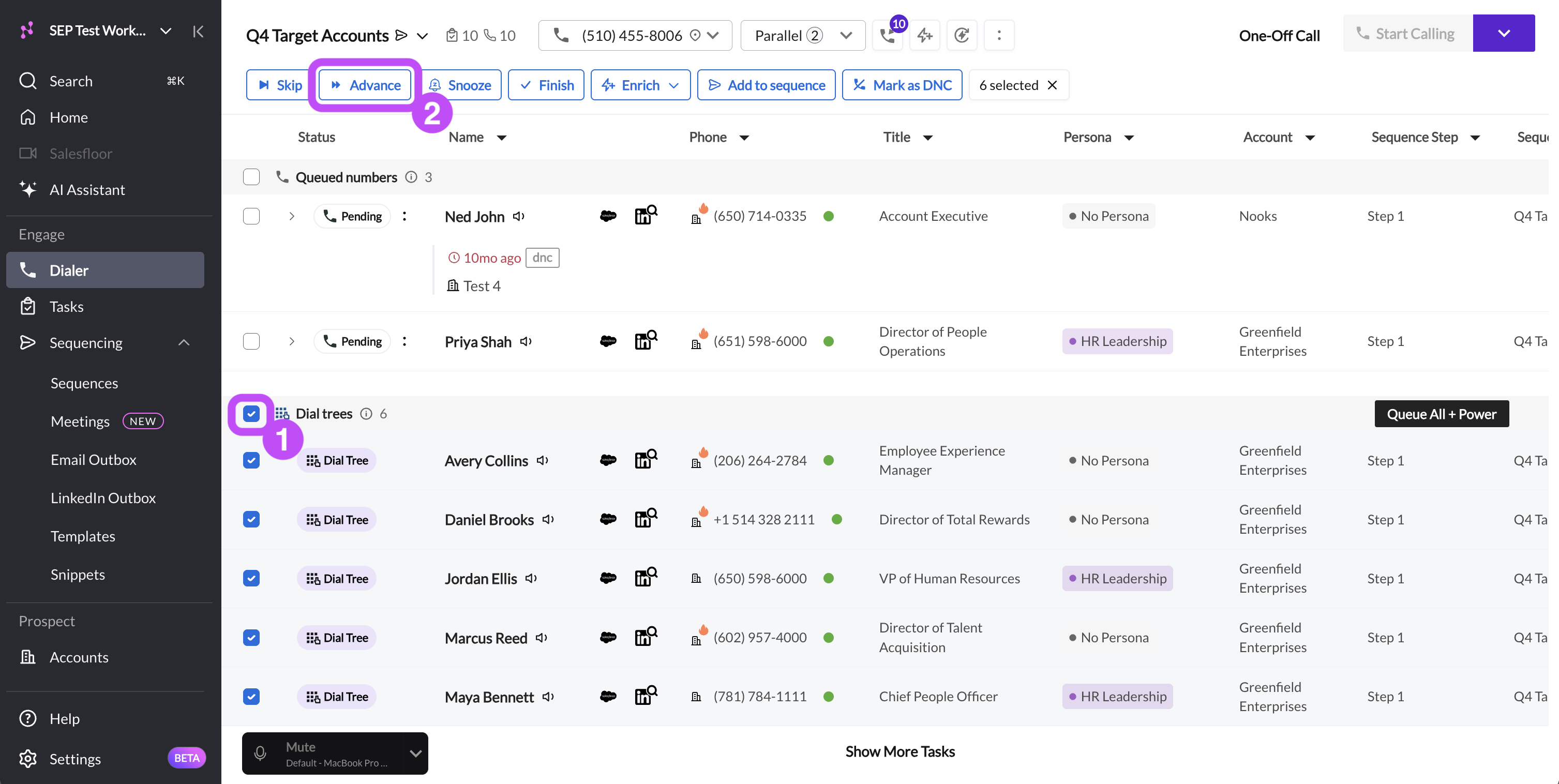This screenshot has width=1559, height=784.
Task: Clear the 6 selected chip with X
Action: tap(1053, 85)
